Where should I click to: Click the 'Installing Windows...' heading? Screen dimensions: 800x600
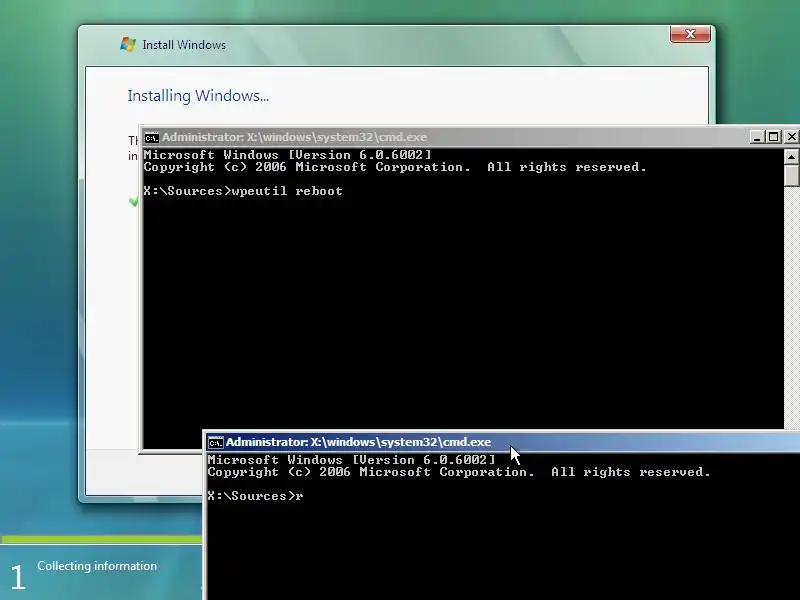tap(198, 96)
